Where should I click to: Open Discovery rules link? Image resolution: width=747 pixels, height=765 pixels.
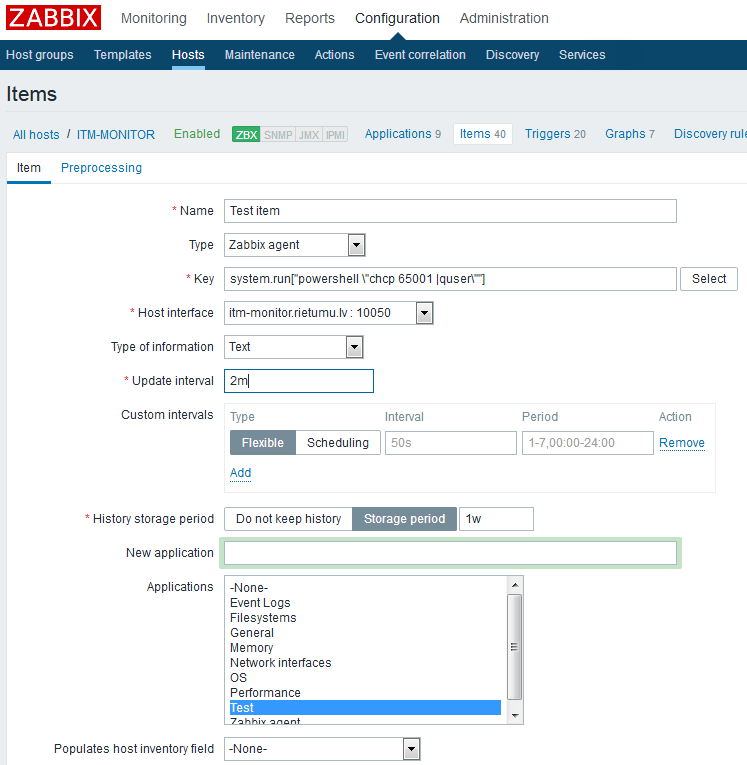tap(710, 134)
